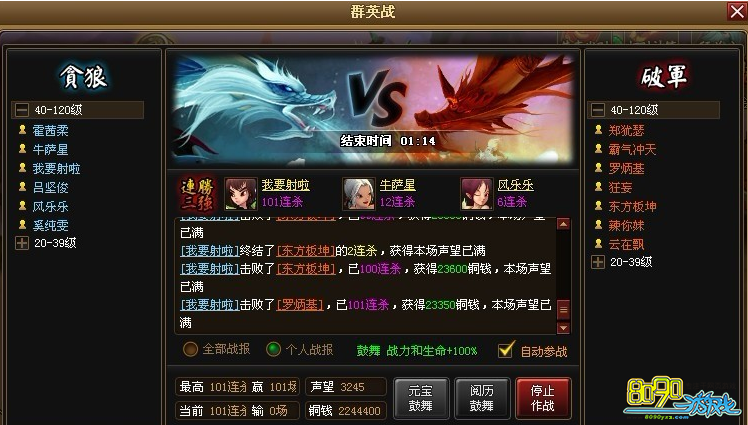
Task: Select the 个人战报 radio option
Action: 273,349
